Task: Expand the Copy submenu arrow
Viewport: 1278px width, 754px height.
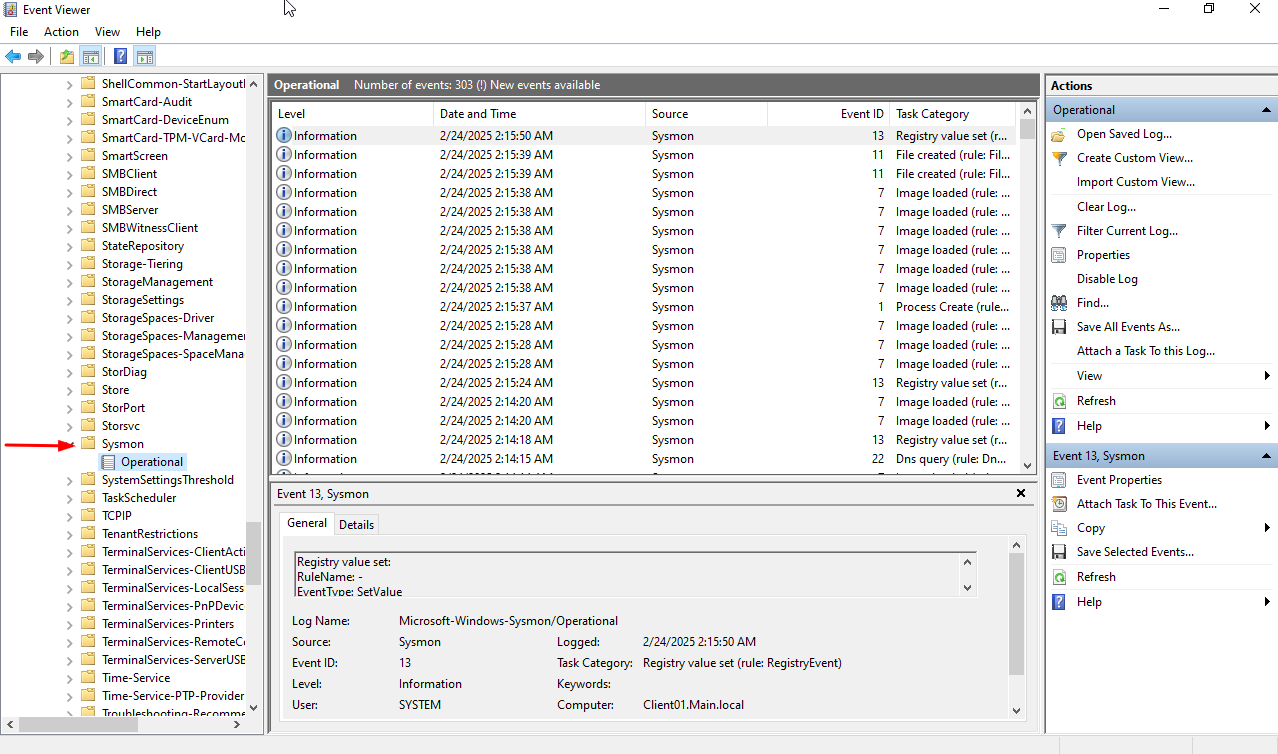Action: point(1267,528)
